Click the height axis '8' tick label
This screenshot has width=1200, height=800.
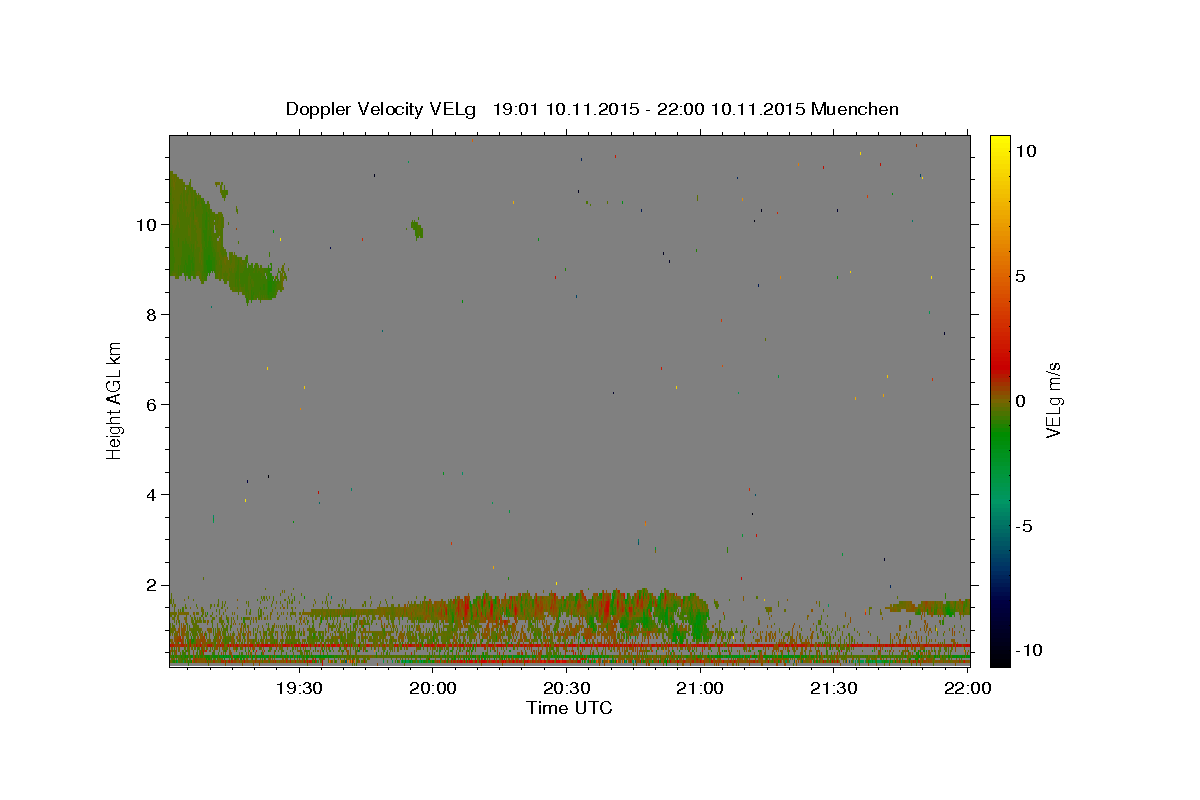150,315
